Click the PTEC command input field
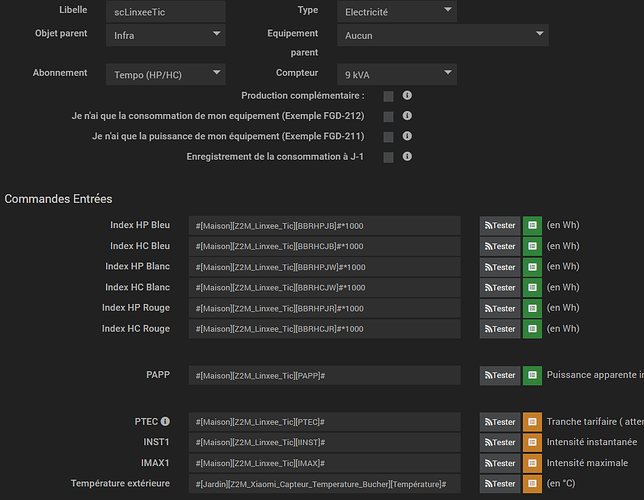Image resolution: width=644 pixels, height=500 pixels. pos(324,422)
